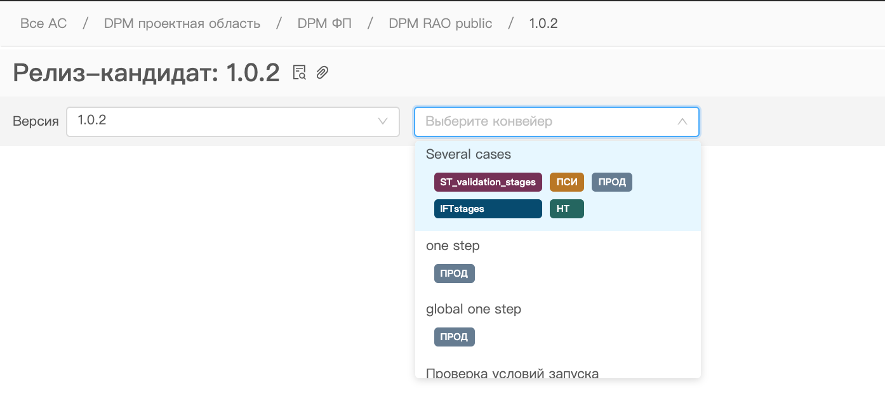
Task: Open the release document search icon
Action: (299, 72)
